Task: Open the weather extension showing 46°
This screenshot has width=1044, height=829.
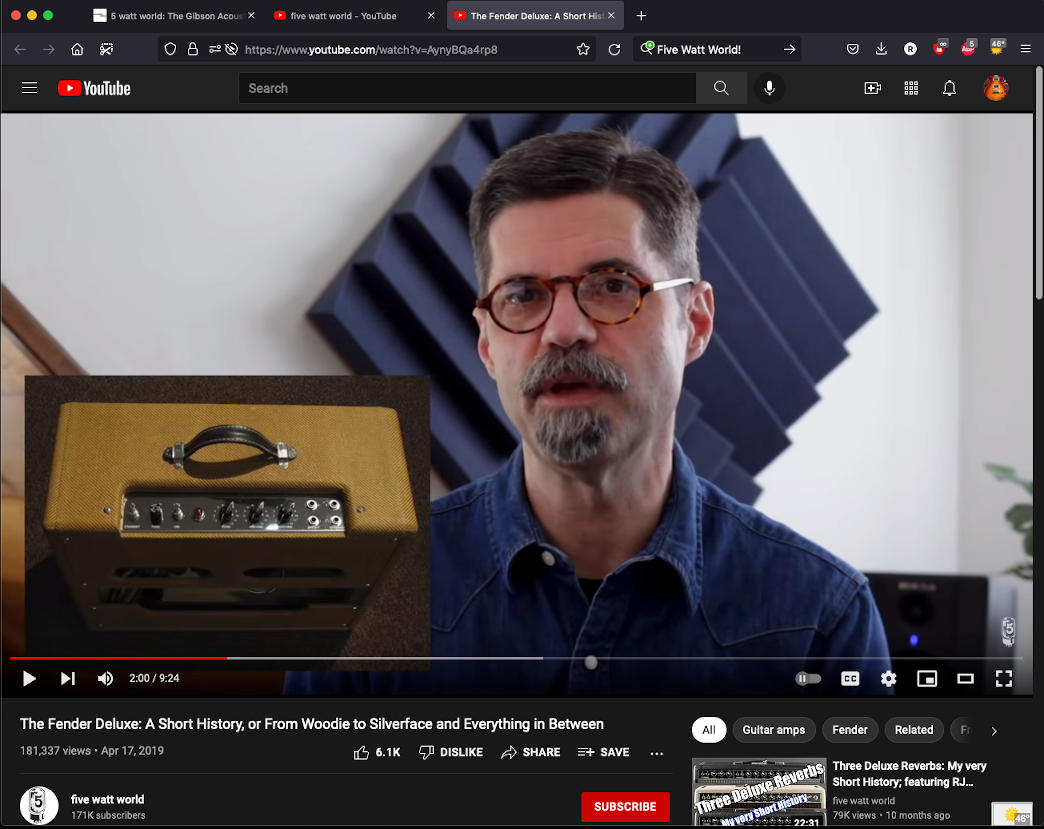Action: pos(997,47)
